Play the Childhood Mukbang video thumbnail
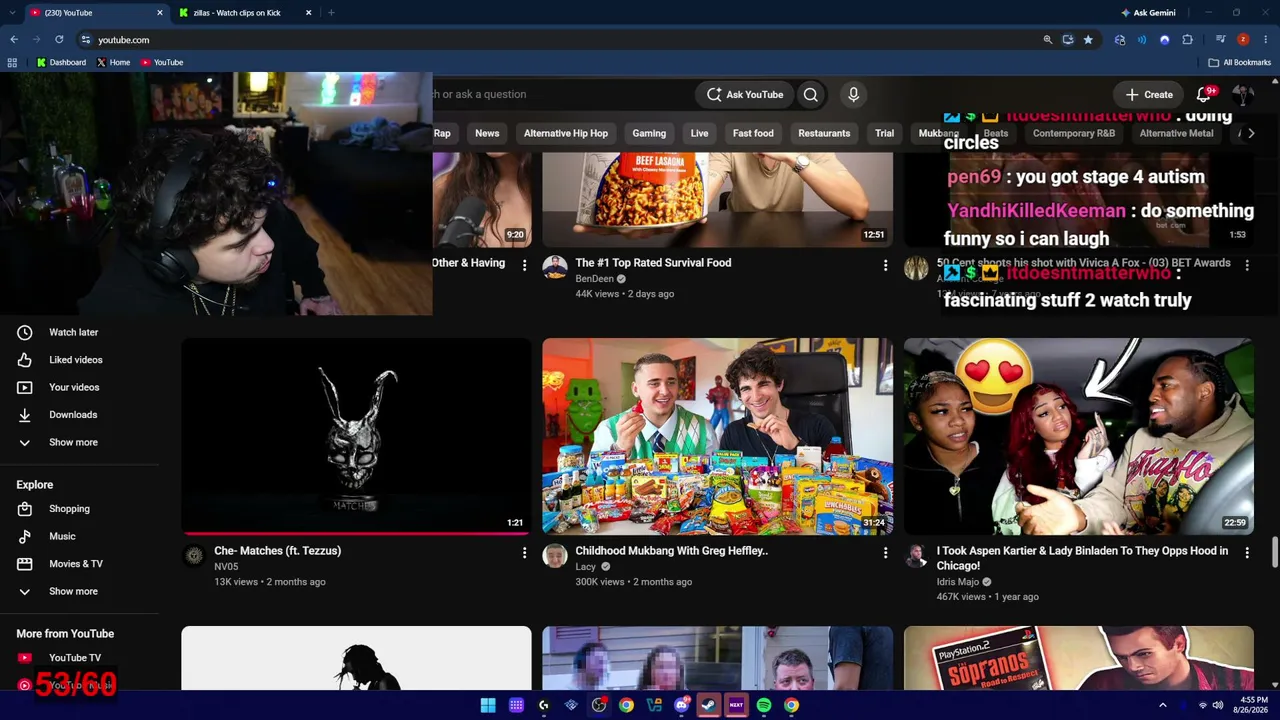Viewport: 1280px width, 720px height. pyautogui.click(x=717, y=436)
